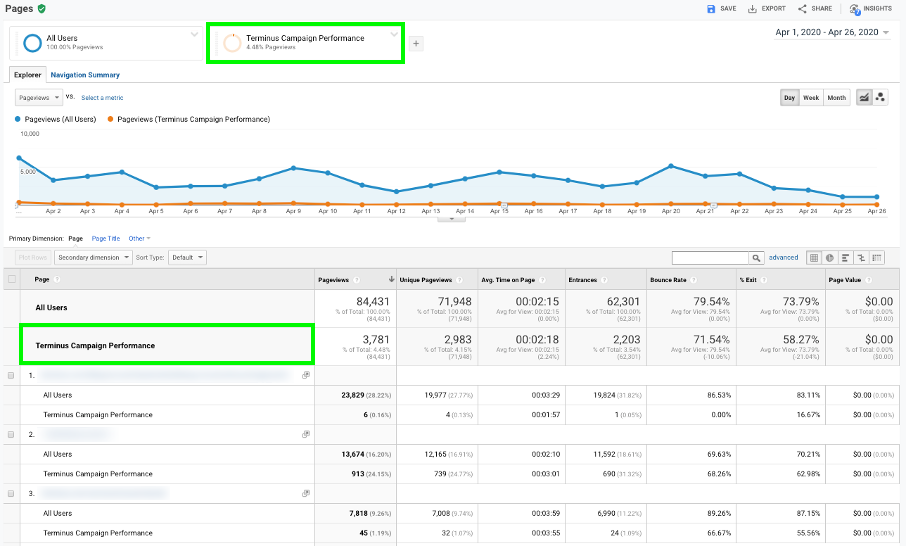The height and width of the screenshot is (546, 906).
Task: Switch chart to line chart view
Action: click(x=864, y=98)
